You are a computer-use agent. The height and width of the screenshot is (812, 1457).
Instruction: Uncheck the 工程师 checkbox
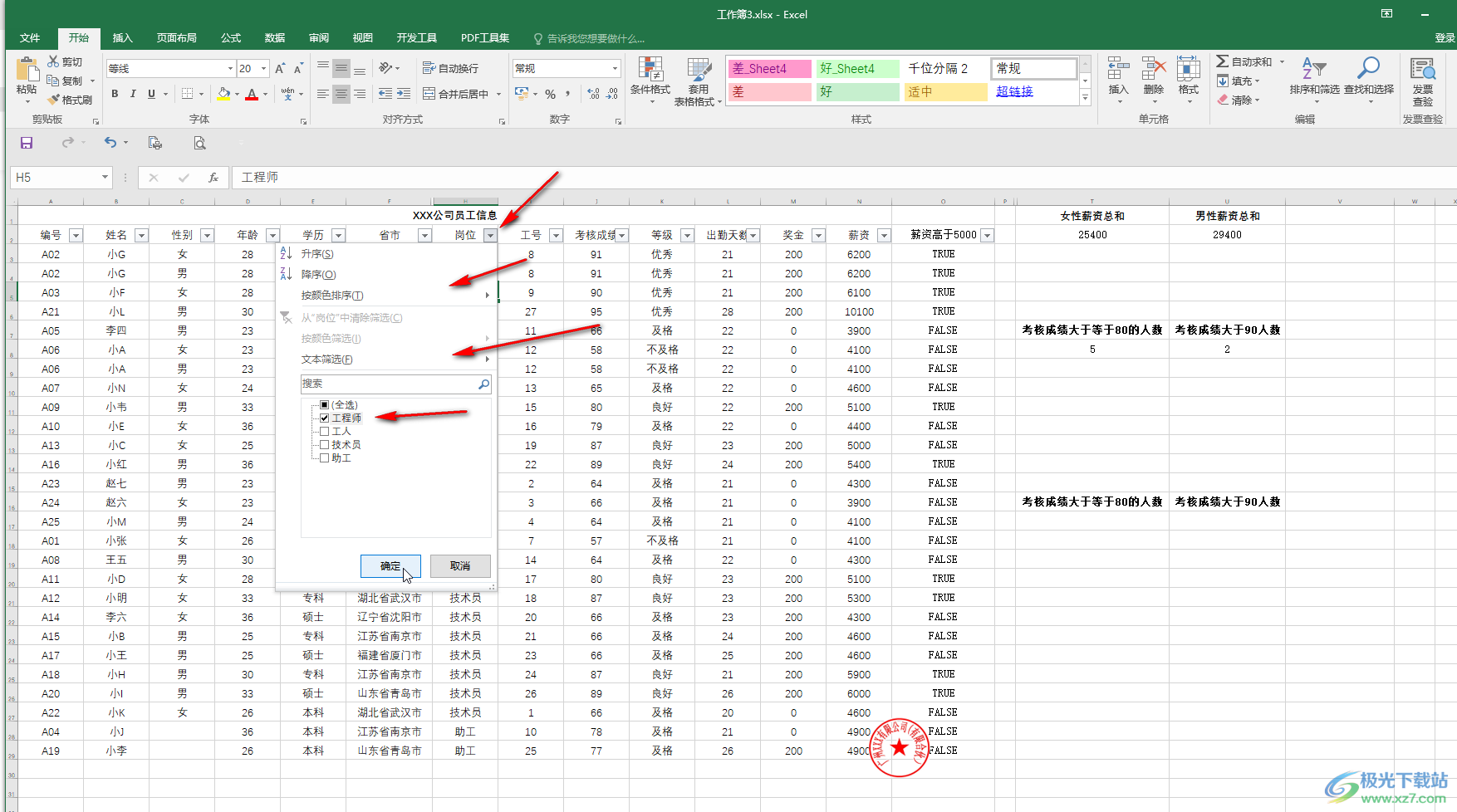coord(325,418)
